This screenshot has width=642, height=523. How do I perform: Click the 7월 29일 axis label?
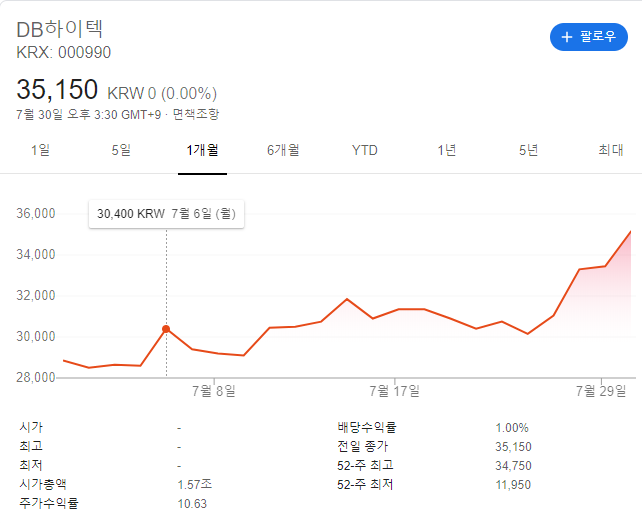tap(601, 391)
